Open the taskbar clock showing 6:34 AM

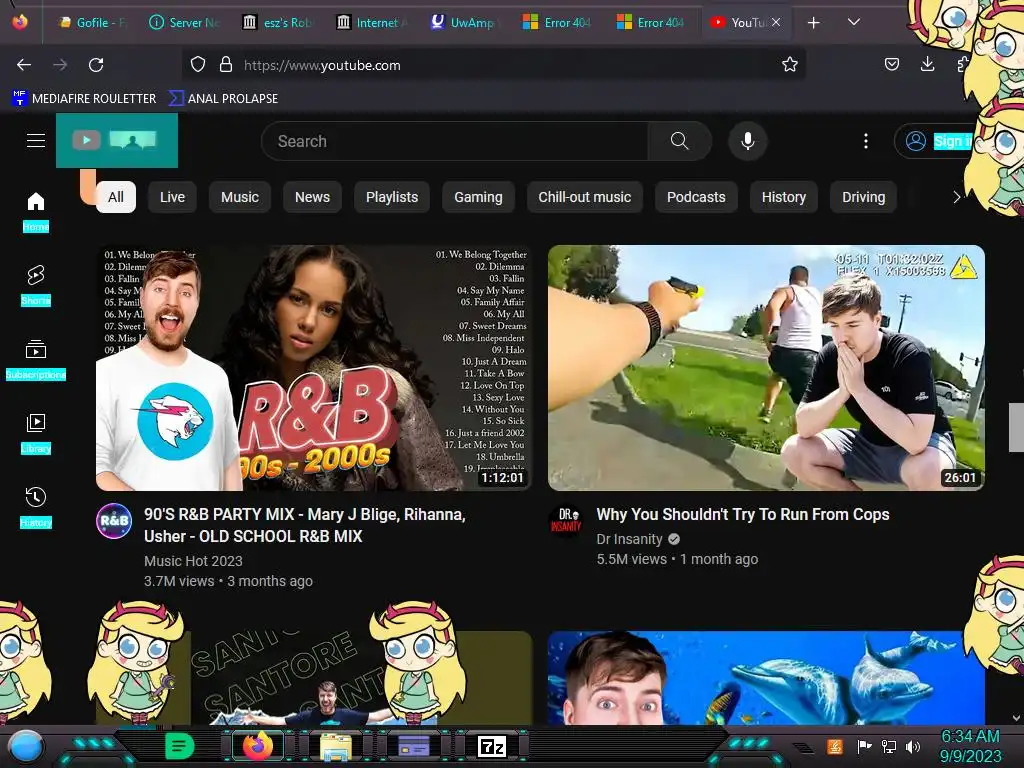[x=970, y=746]
